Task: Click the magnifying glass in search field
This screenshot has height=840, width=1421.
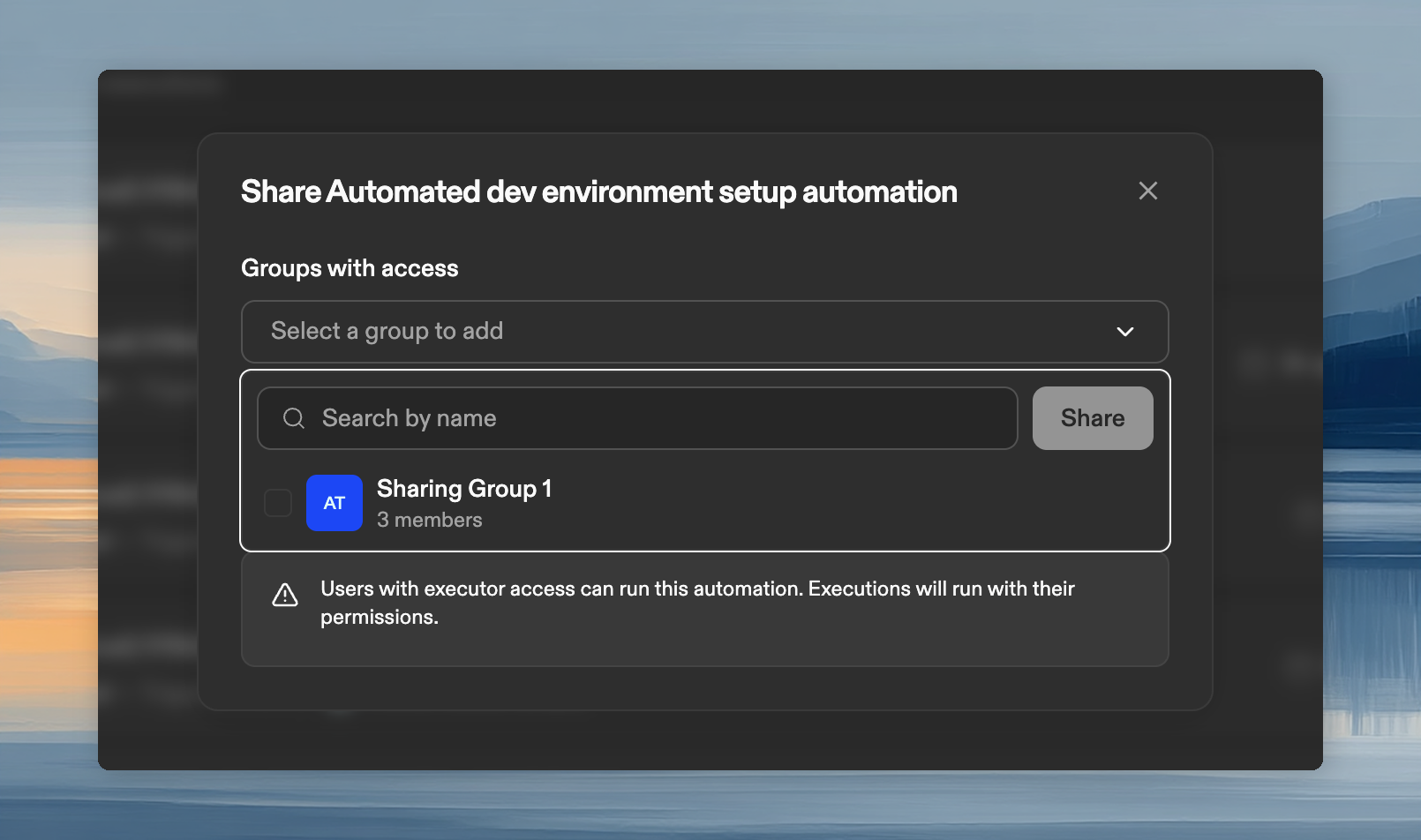Action: [x=292, y=417]
